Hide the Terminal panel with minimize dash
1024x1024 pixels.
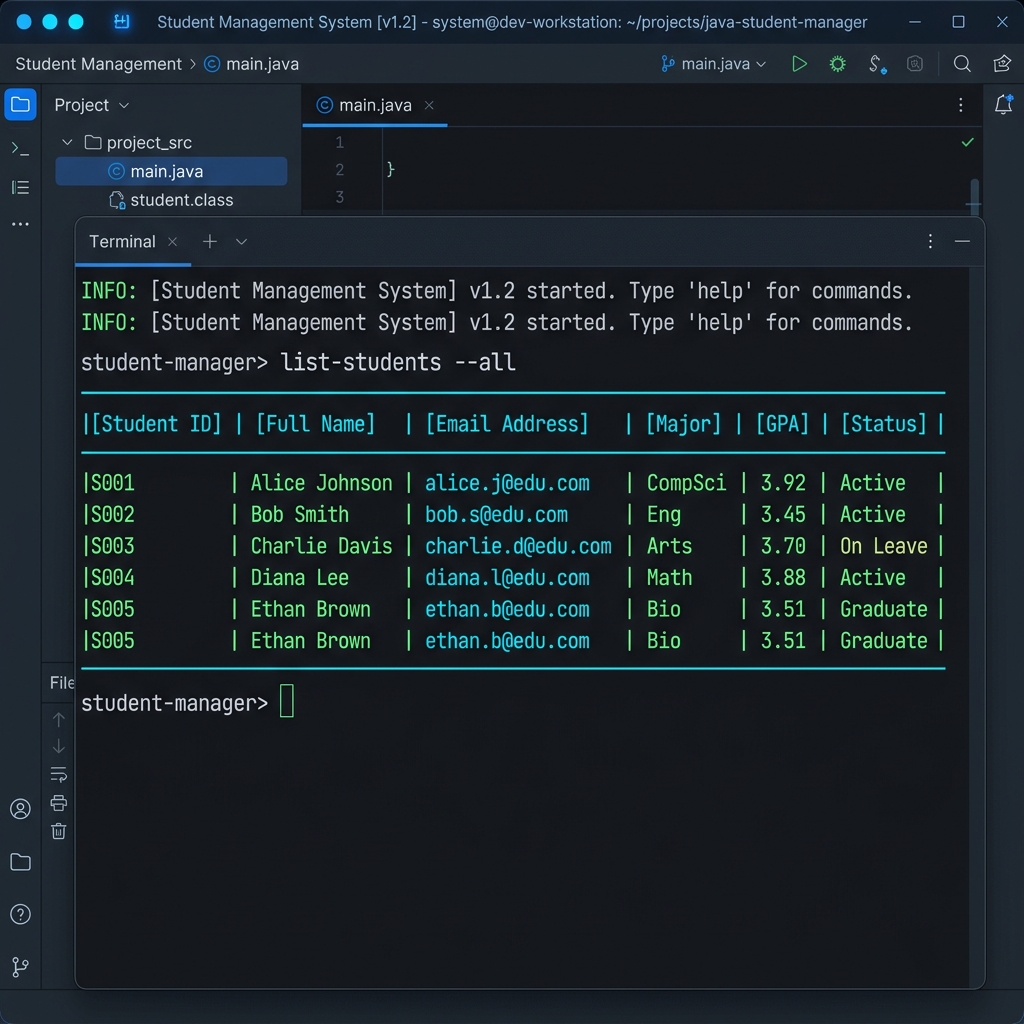click(x=962, y=242)
